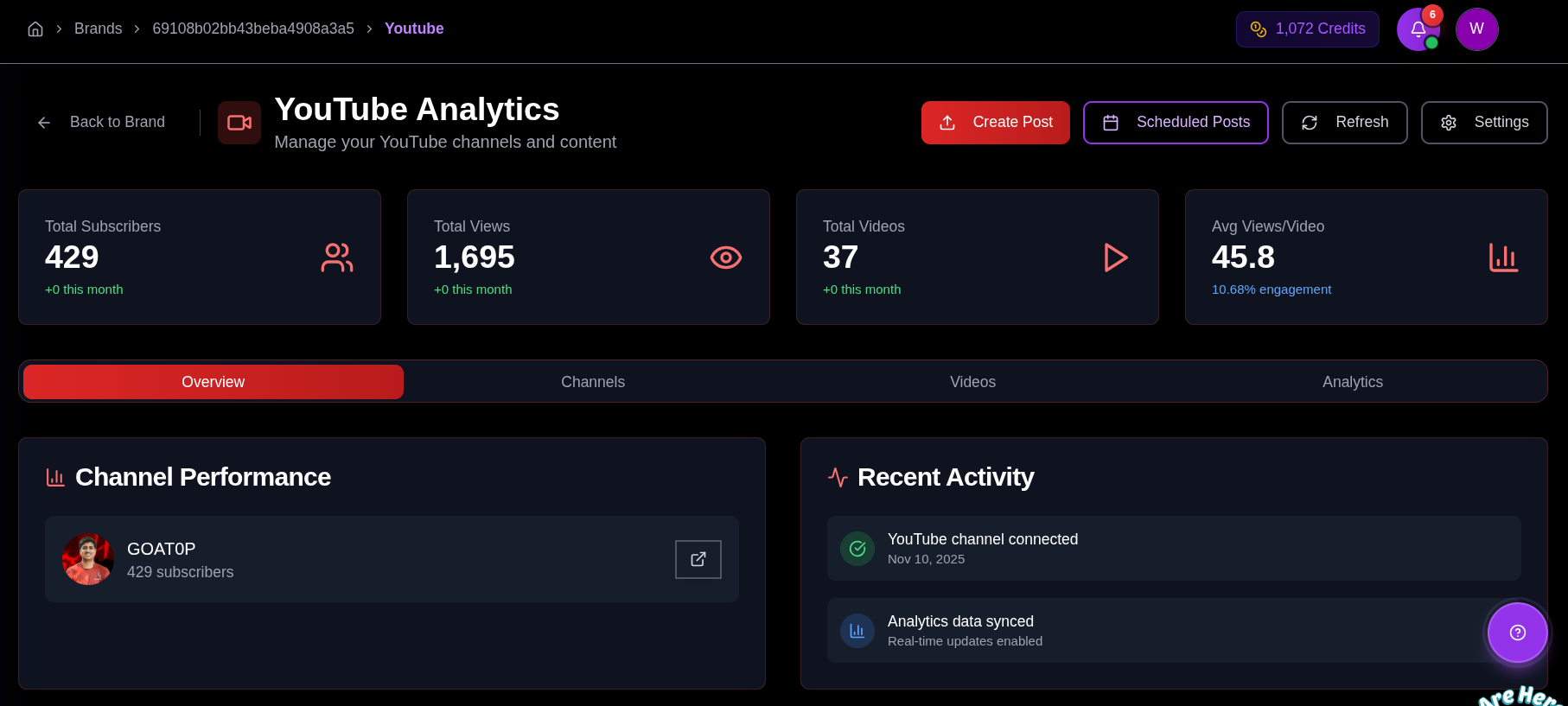The height and width of the screenshot is (706, 1568).
Task: Click the GOAT0P channel name
Action: (162, 549)
